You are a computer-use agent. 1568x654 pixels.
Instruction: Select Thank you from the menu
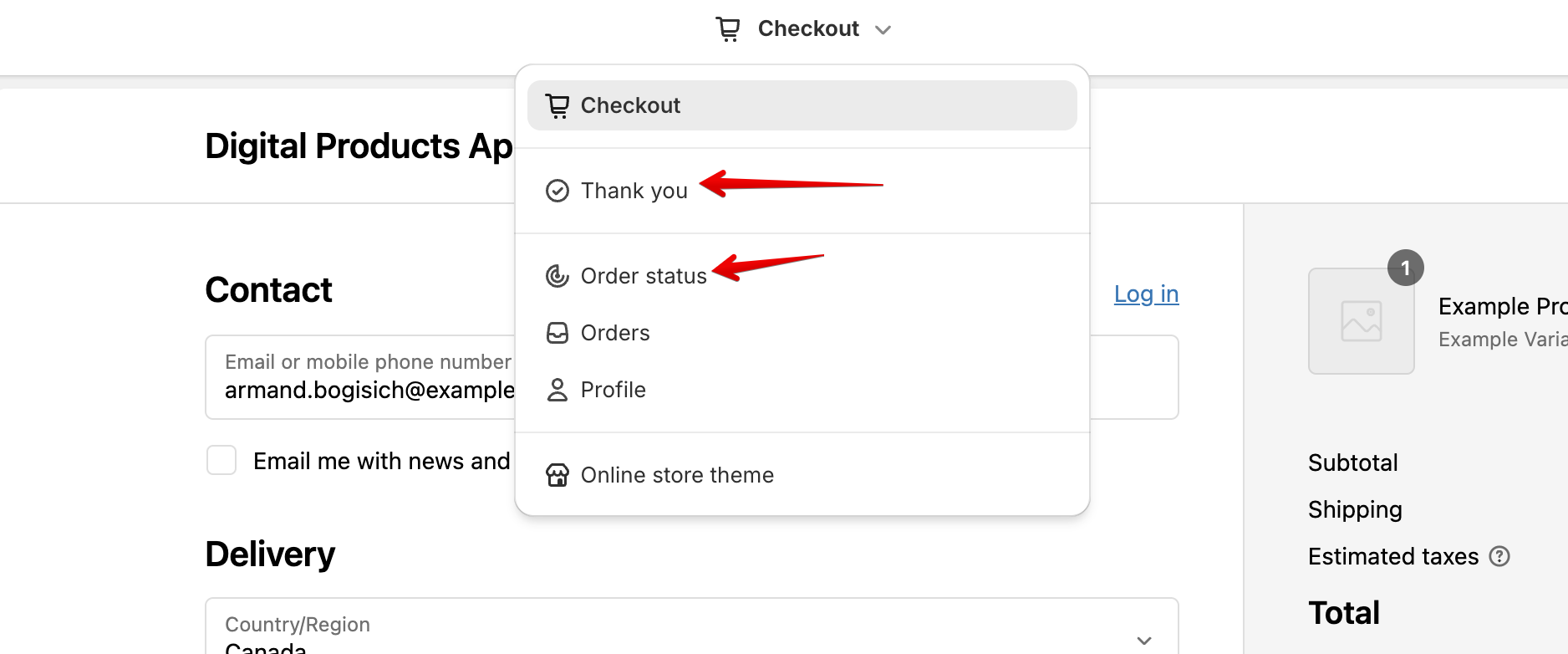(634, 191)
